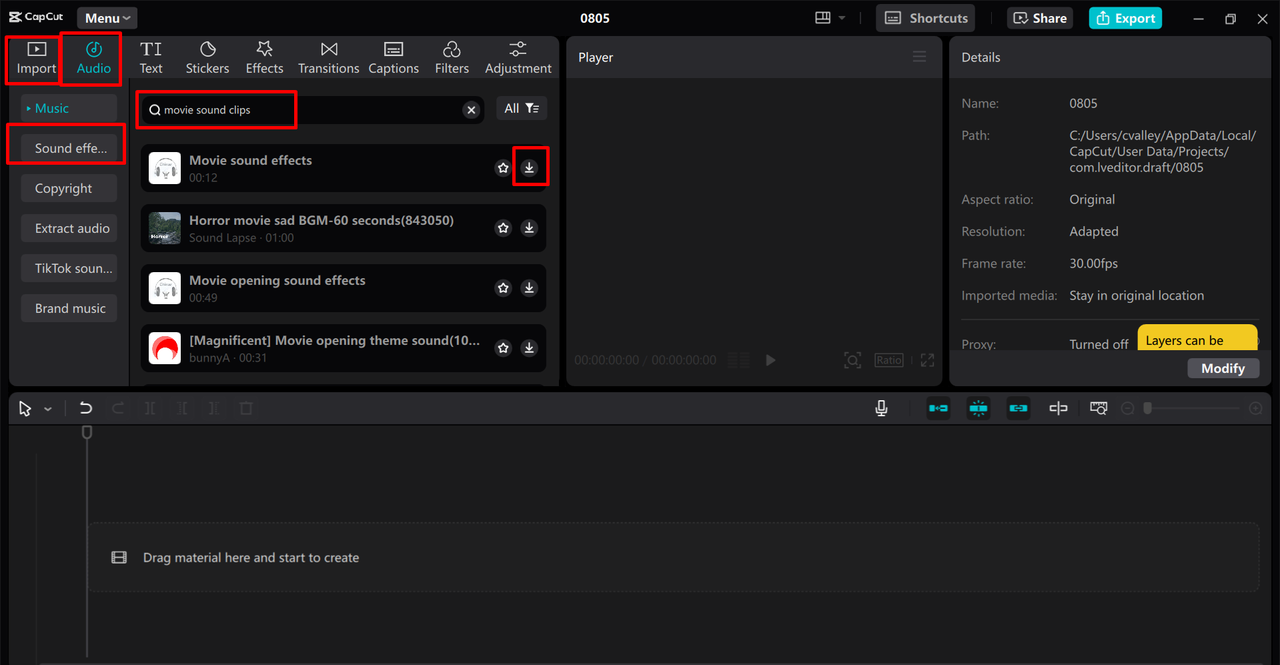Click the Split clip tool
This screenshot has width=1280, height=665.
pos(150,408)
